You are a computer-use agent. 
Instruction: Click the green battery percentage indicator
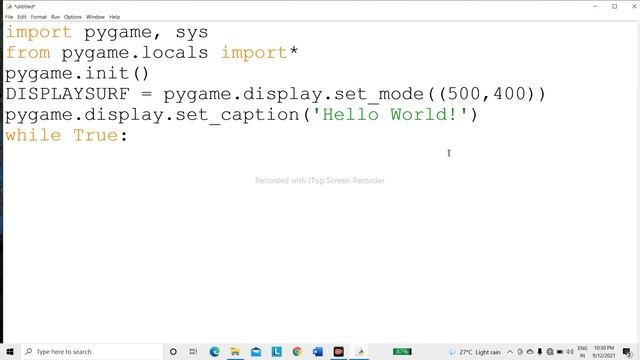[402, 351]
